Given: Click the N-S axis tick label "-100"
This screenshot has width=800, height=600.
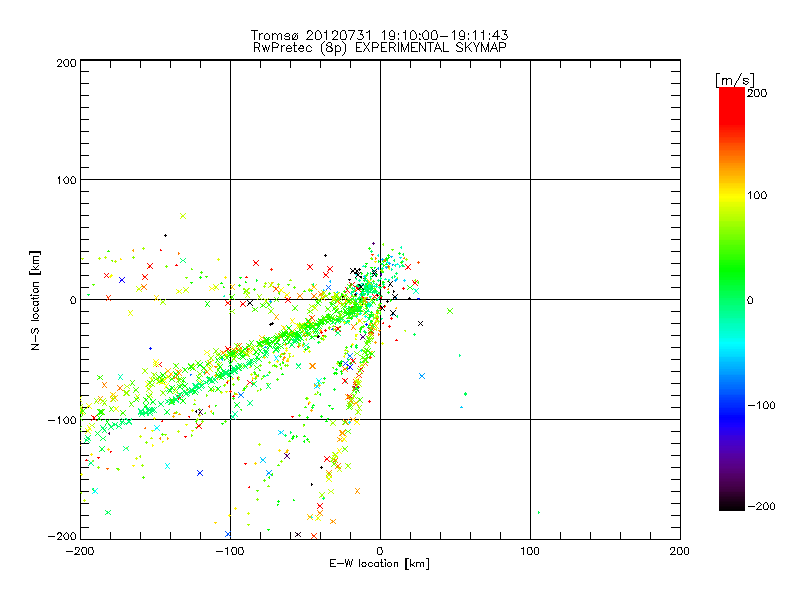Looking at the screenshot, I should coord(62,420).
